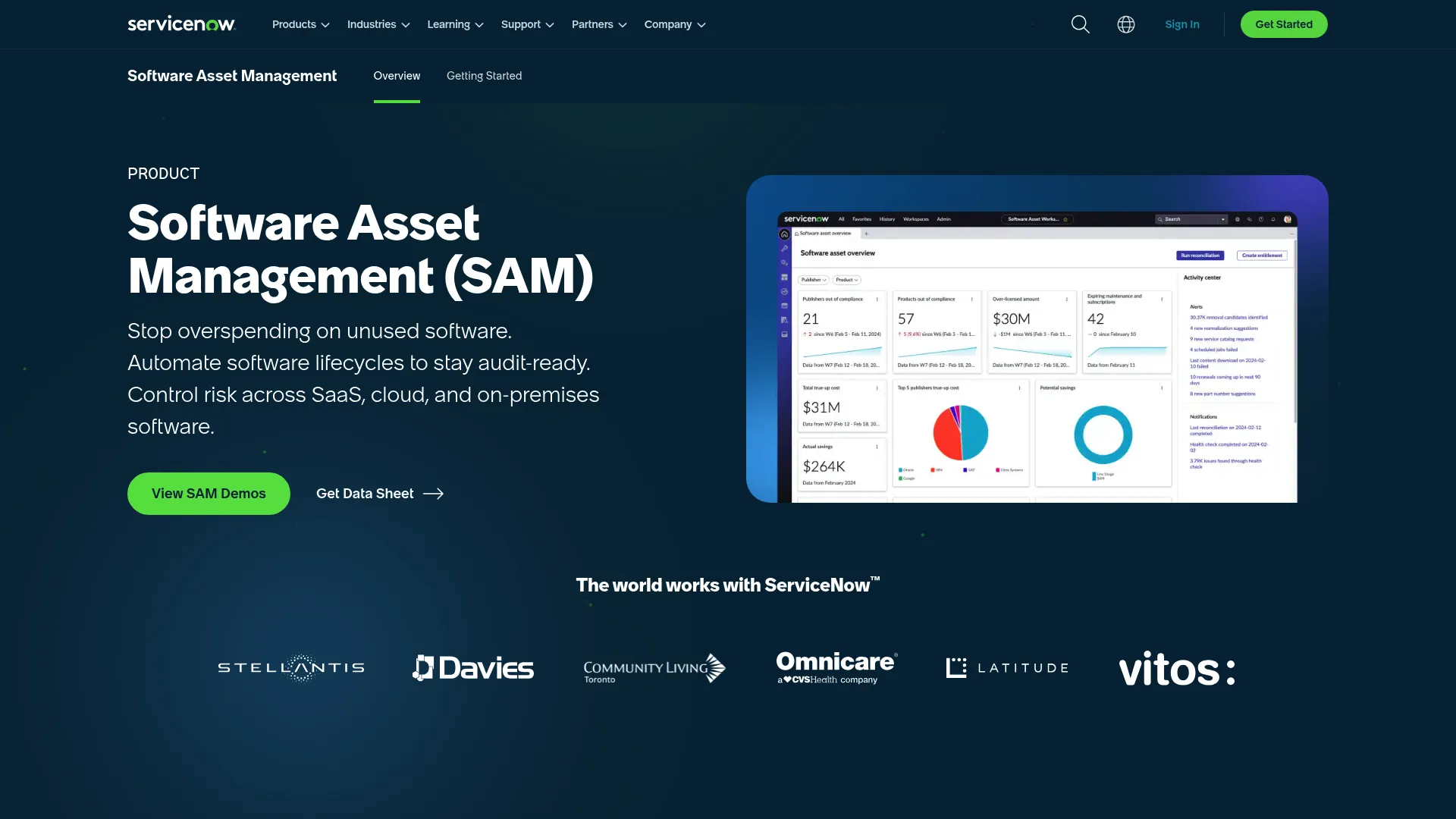Click the PRODUCT label text
The image size is (1456, 819).
163,174
